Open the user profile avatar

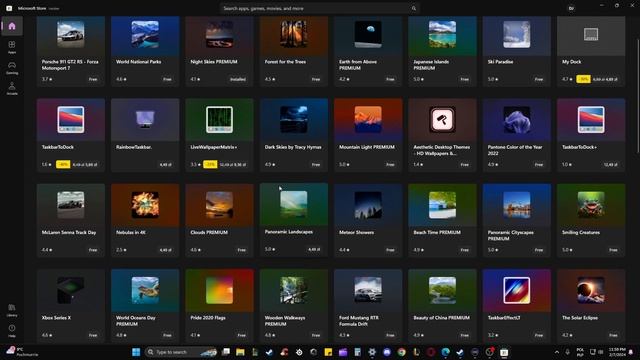tap(571, 8)
